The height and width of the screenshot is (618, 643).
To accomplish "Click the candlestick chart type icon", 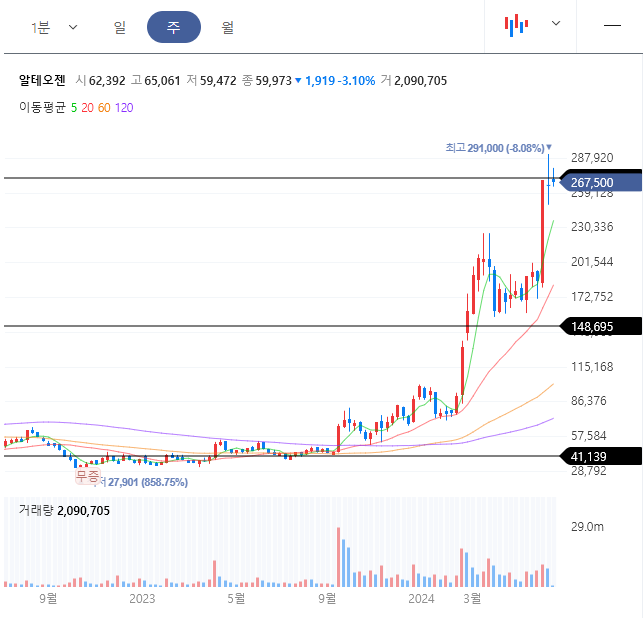I will 516,25.
